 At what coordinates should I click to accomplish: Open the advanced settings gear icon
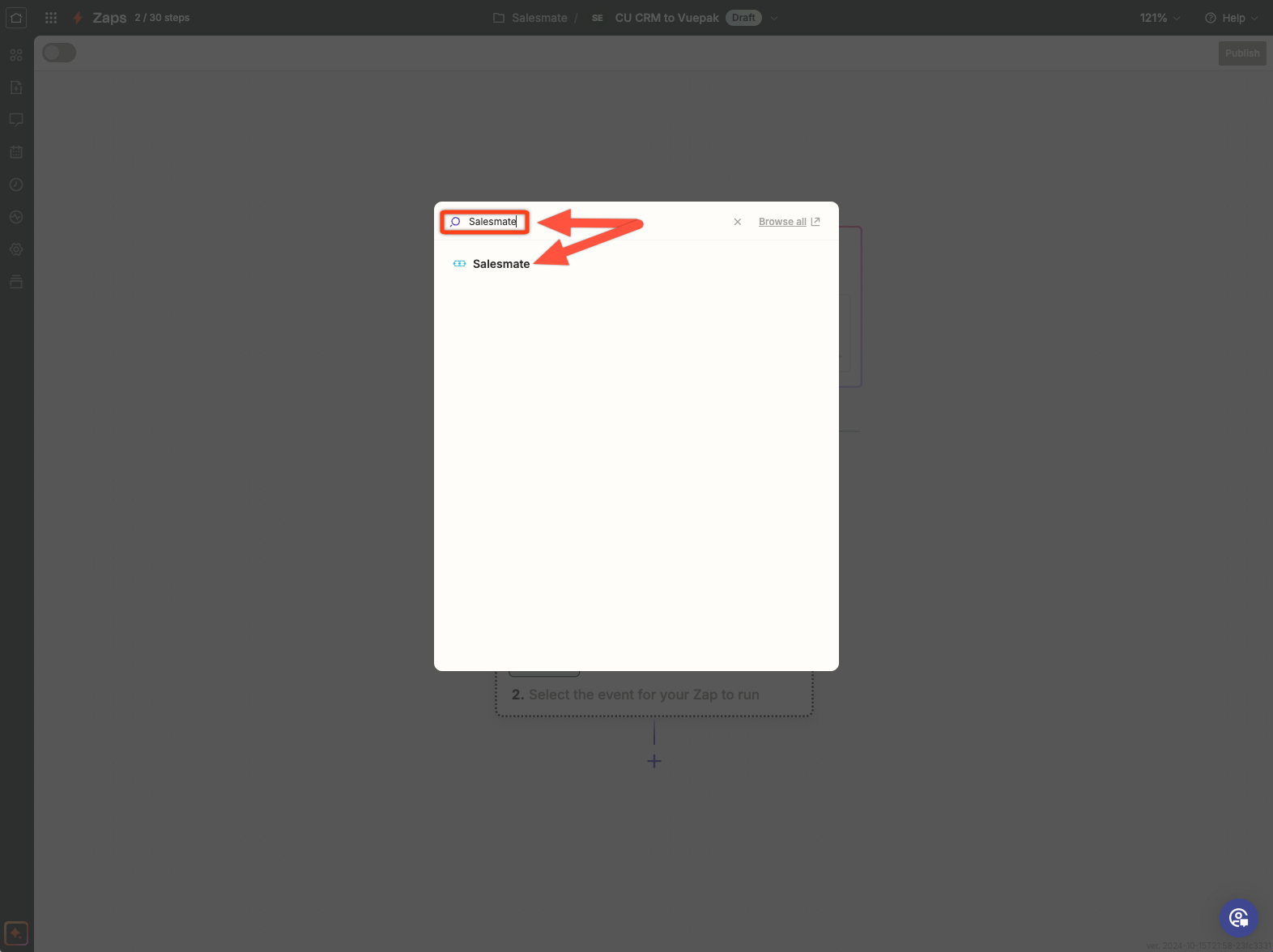[16, 249]
